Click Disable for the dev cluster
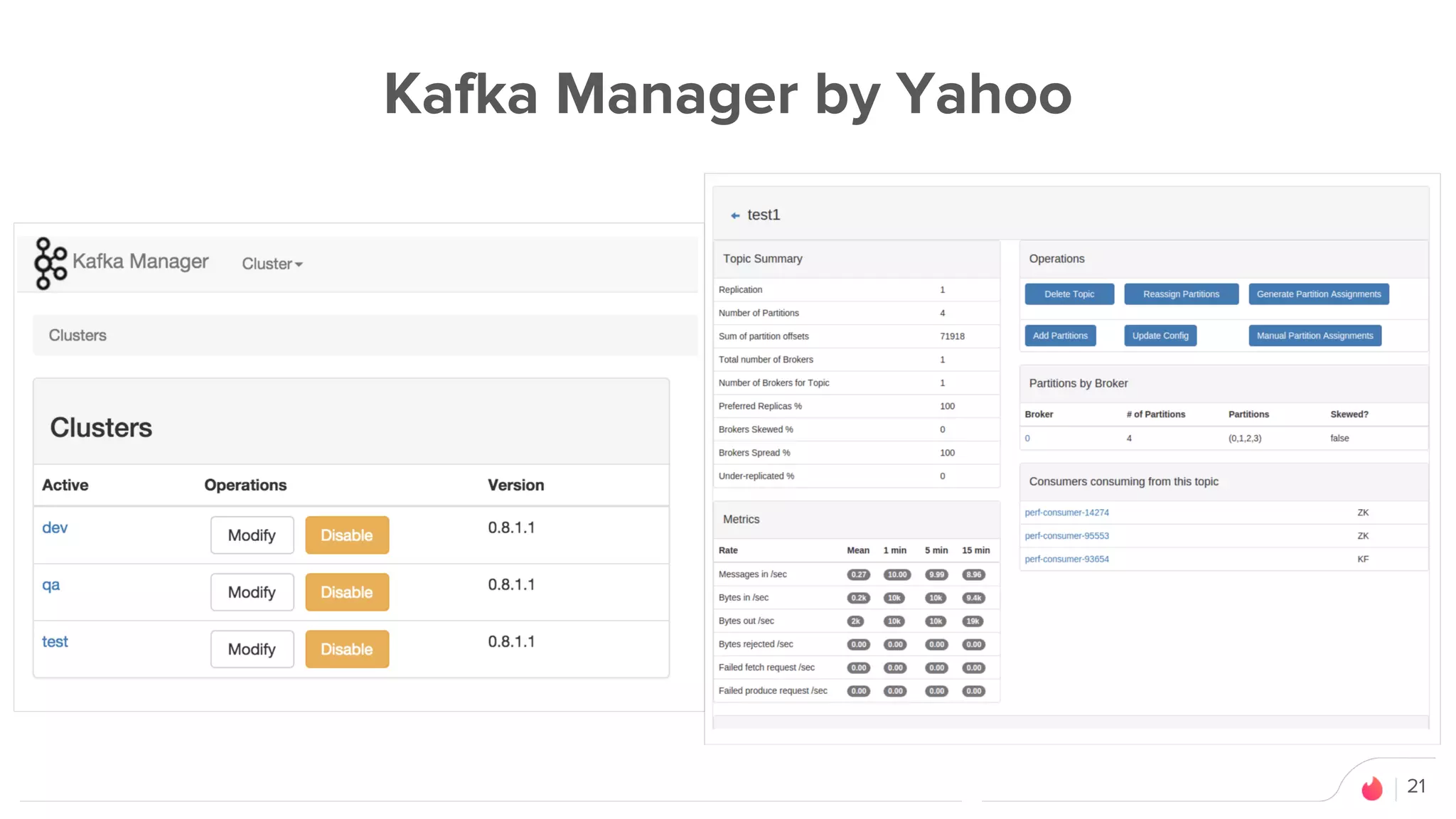This screenshot has height=819, width=1456. tap(347, 535)
